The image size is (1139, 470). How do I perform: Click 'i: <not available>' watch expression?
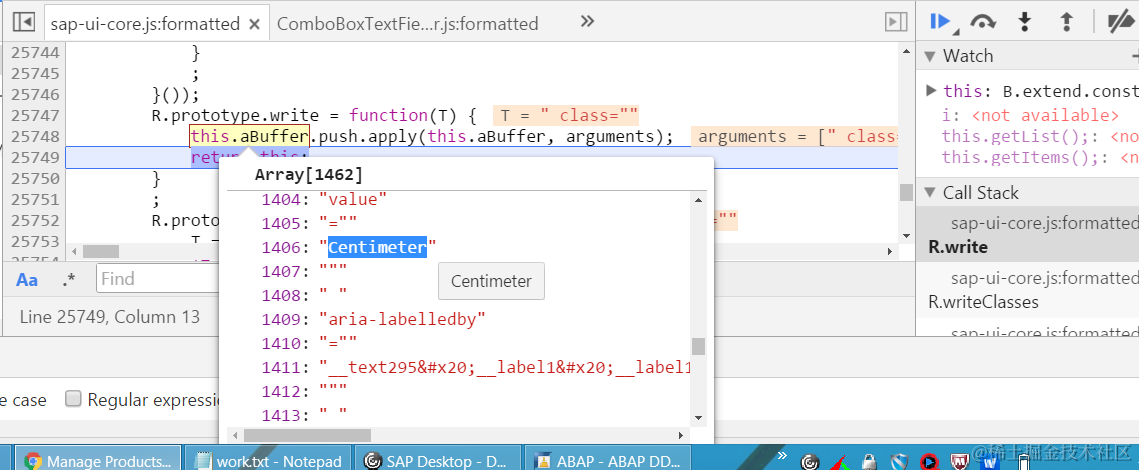(x=1030, y=116)
